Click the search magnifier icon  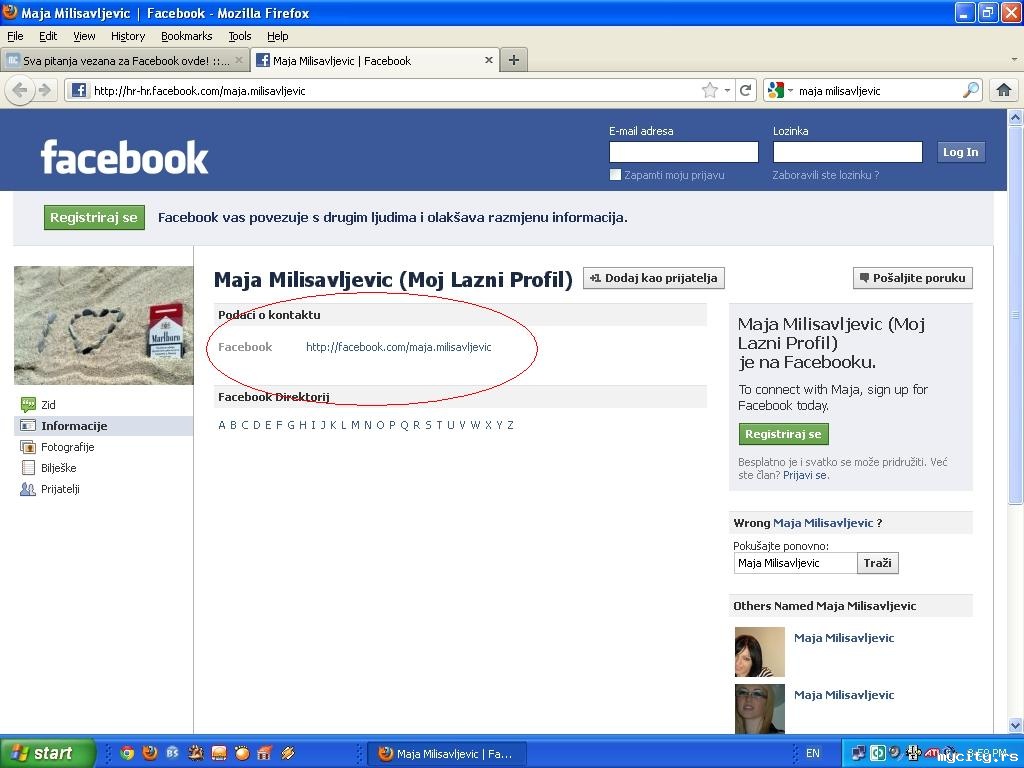[x=971, y=90]
